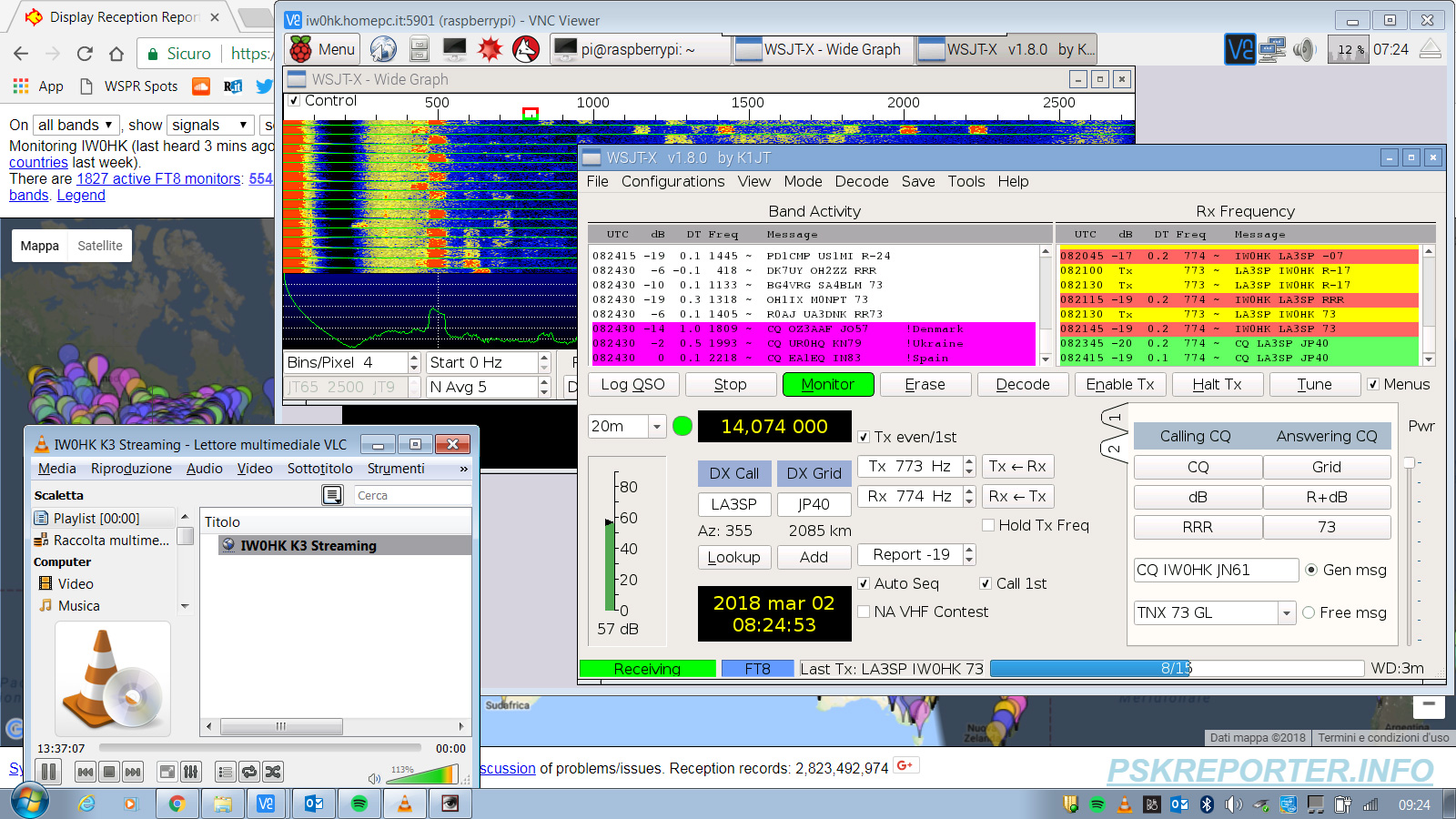The height and width of the screenshot is (819, 1456).
Task: Increase the Tx 773 Hz spinner
Action: (x=969, y=461)
